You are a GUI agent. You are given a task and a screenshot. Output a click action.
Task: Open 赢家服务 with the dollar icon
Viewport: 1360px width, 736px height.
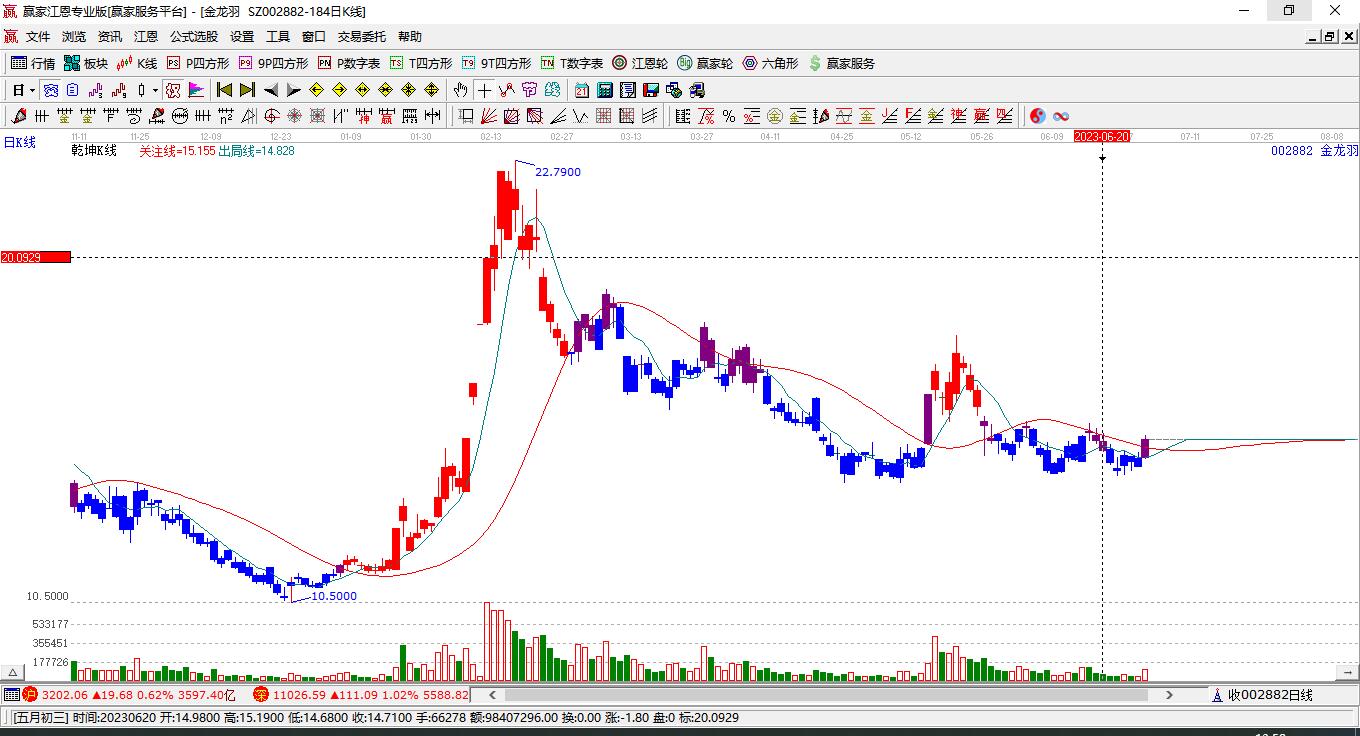point(842,63)
